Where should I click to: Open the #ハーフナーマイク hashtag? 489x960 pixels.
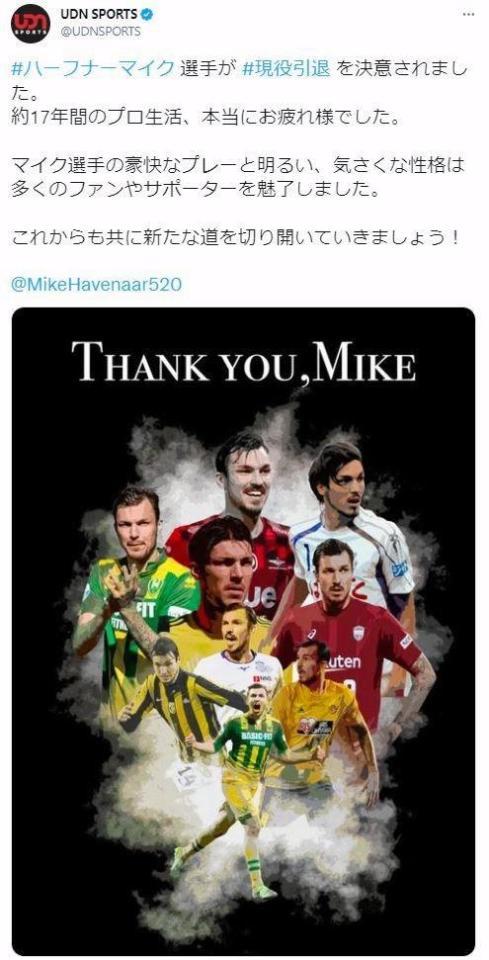coord(92,69)
